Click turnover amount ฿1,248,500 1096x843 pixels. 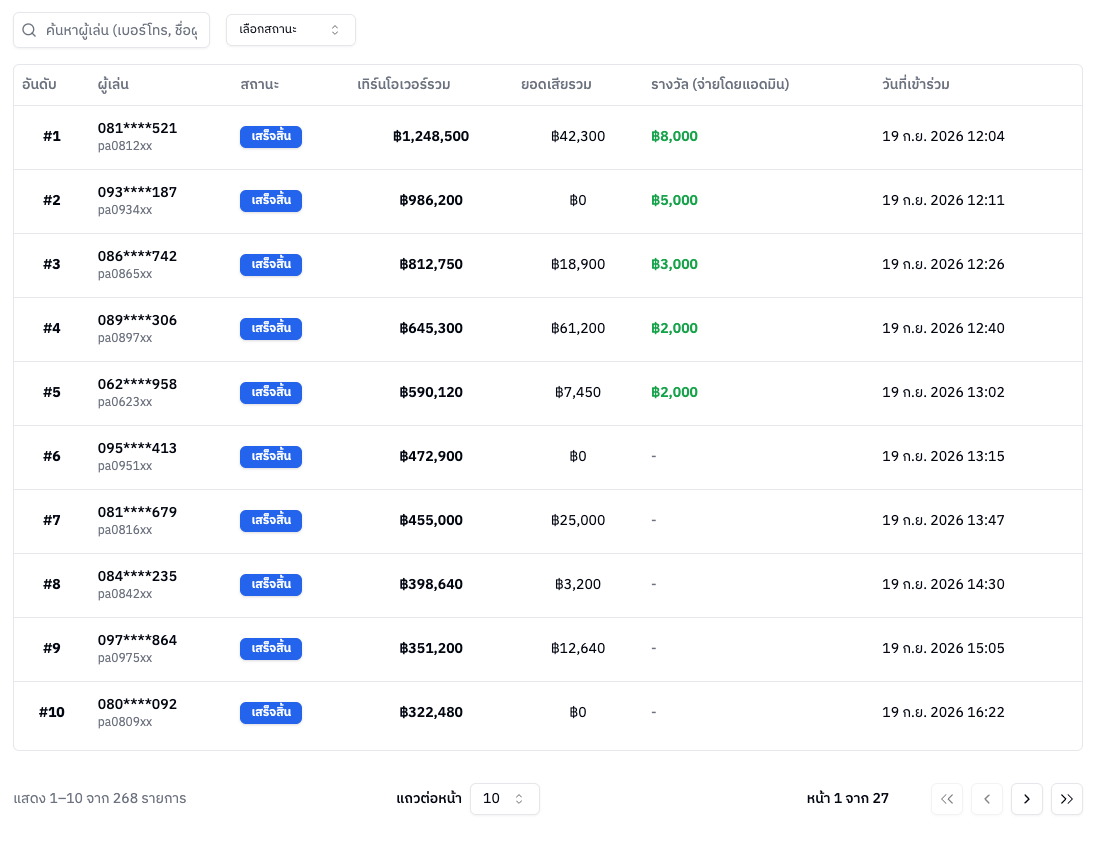pyautogui.click(x=431, y=136)
